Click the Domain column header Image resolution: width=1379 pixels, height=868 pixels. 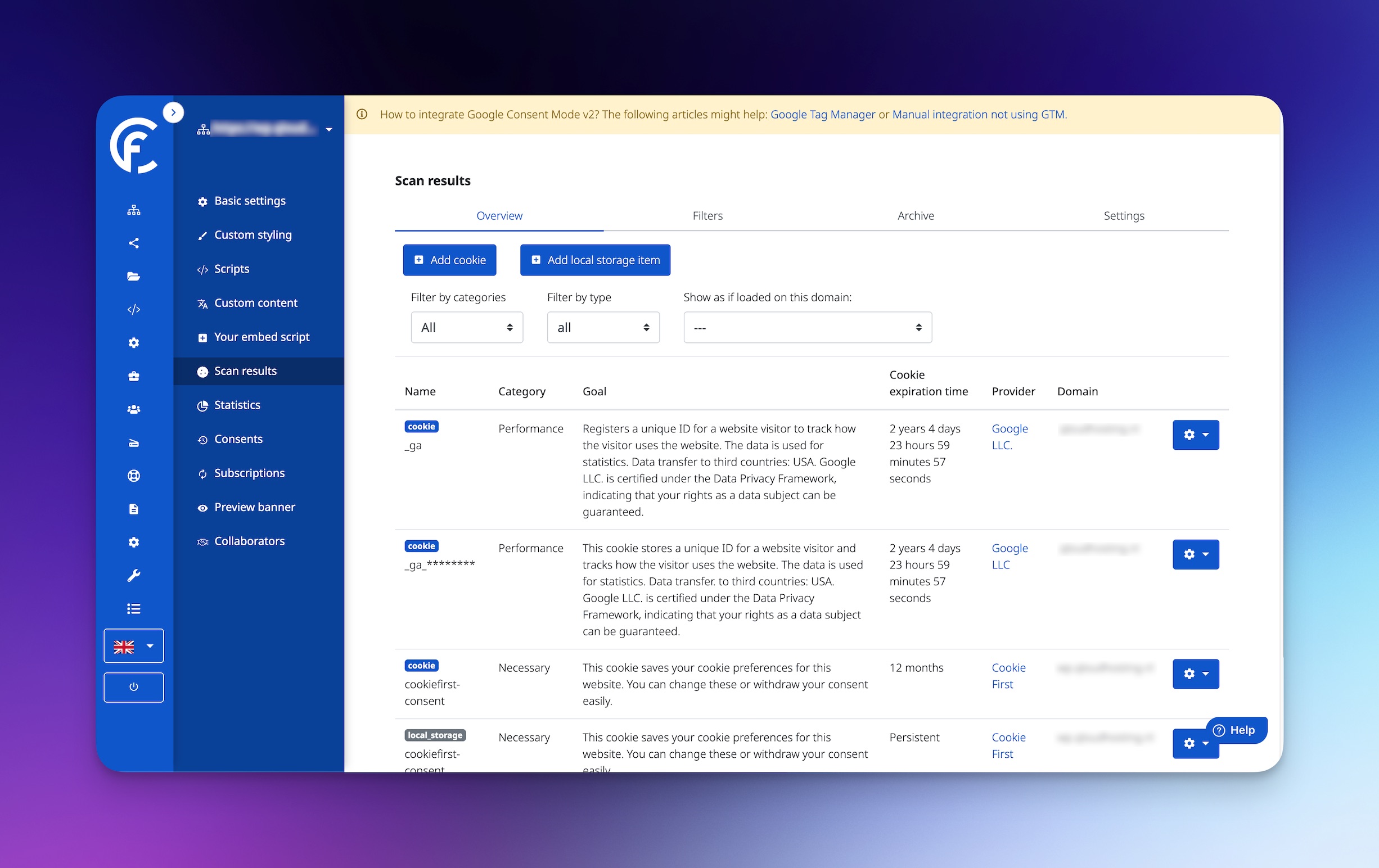point(1077,392)
